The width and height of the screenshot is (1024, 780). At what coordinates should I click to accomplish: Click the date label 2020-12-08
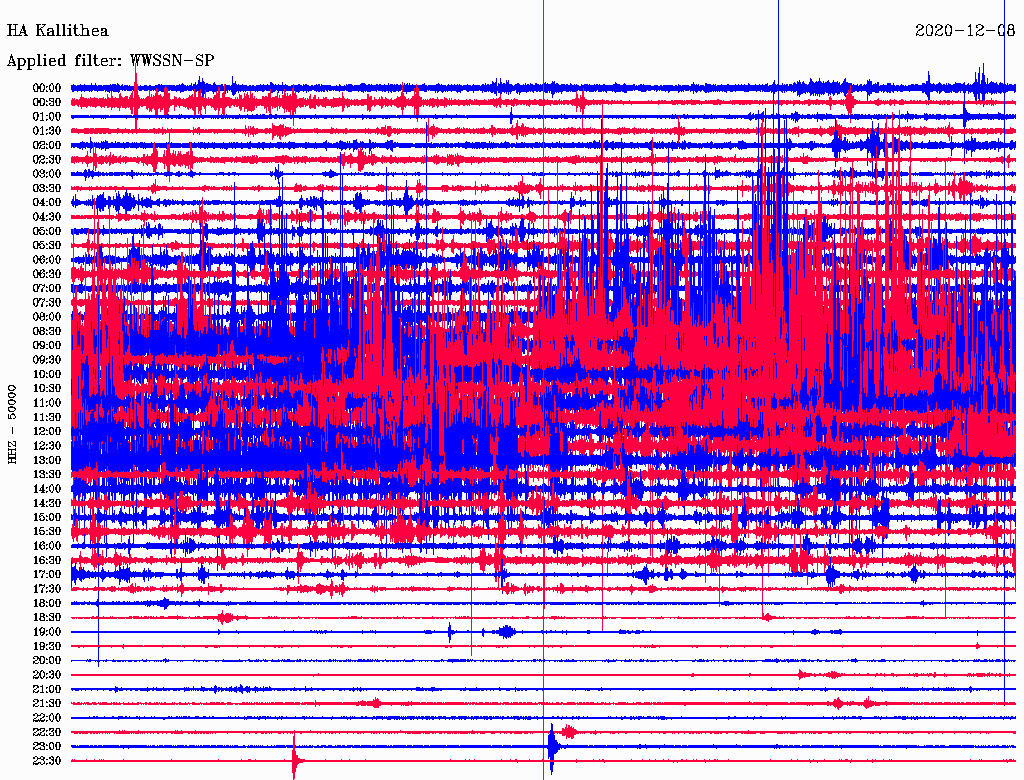(965, 31)
